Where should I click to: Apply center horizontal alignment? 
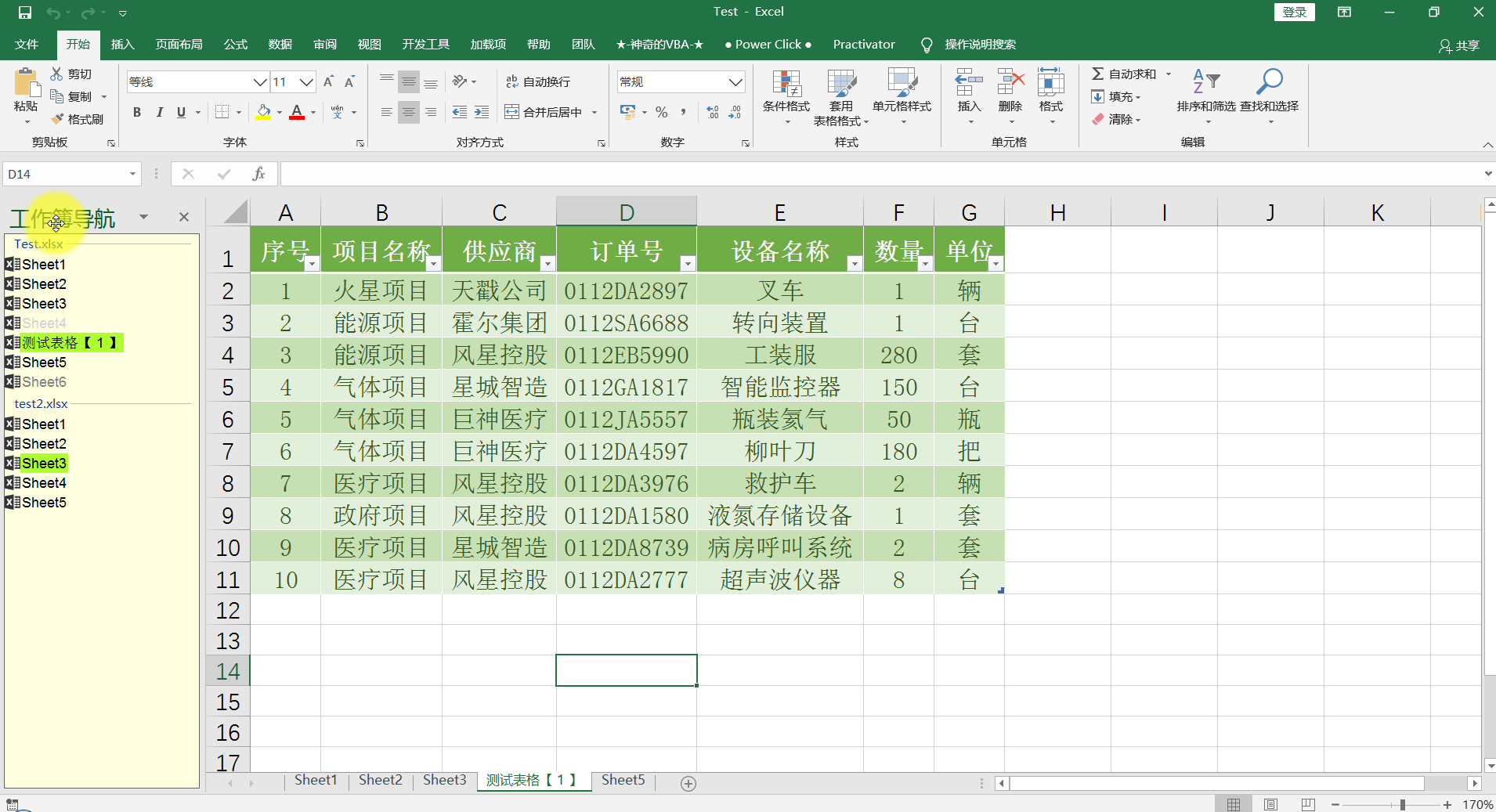tap(408, 112)
